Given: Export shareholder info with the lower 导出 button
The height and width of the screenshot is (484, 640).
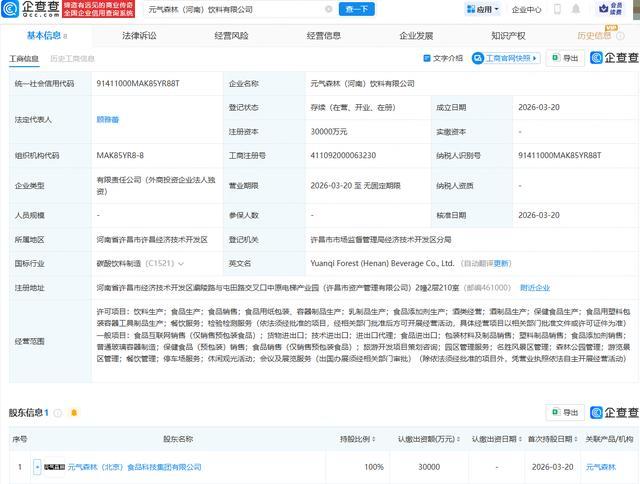Looking at the screenshot, I should coord(565,413).
